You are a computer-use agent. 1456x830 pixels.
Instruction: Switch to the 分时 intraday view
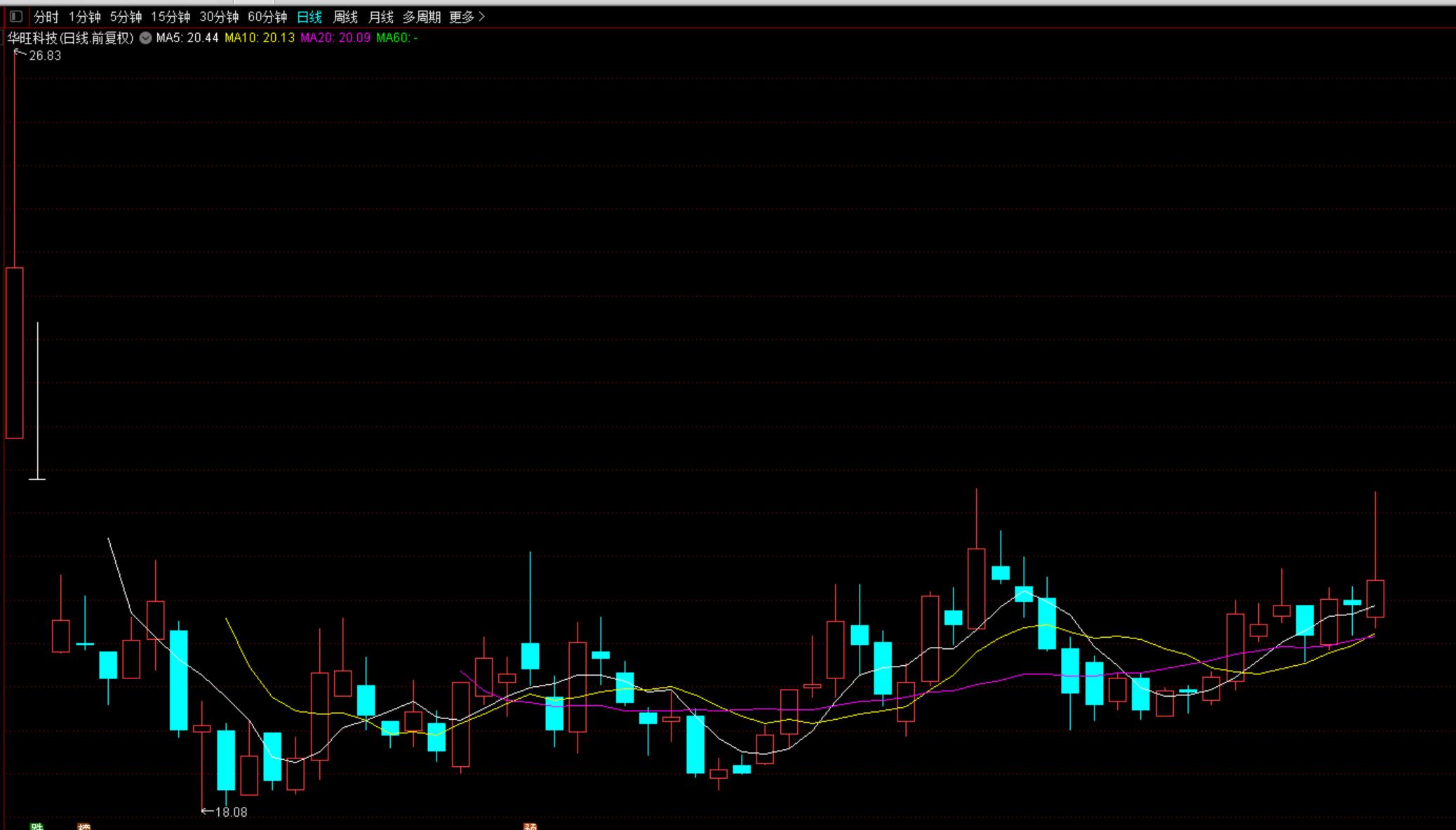(46, 17)
